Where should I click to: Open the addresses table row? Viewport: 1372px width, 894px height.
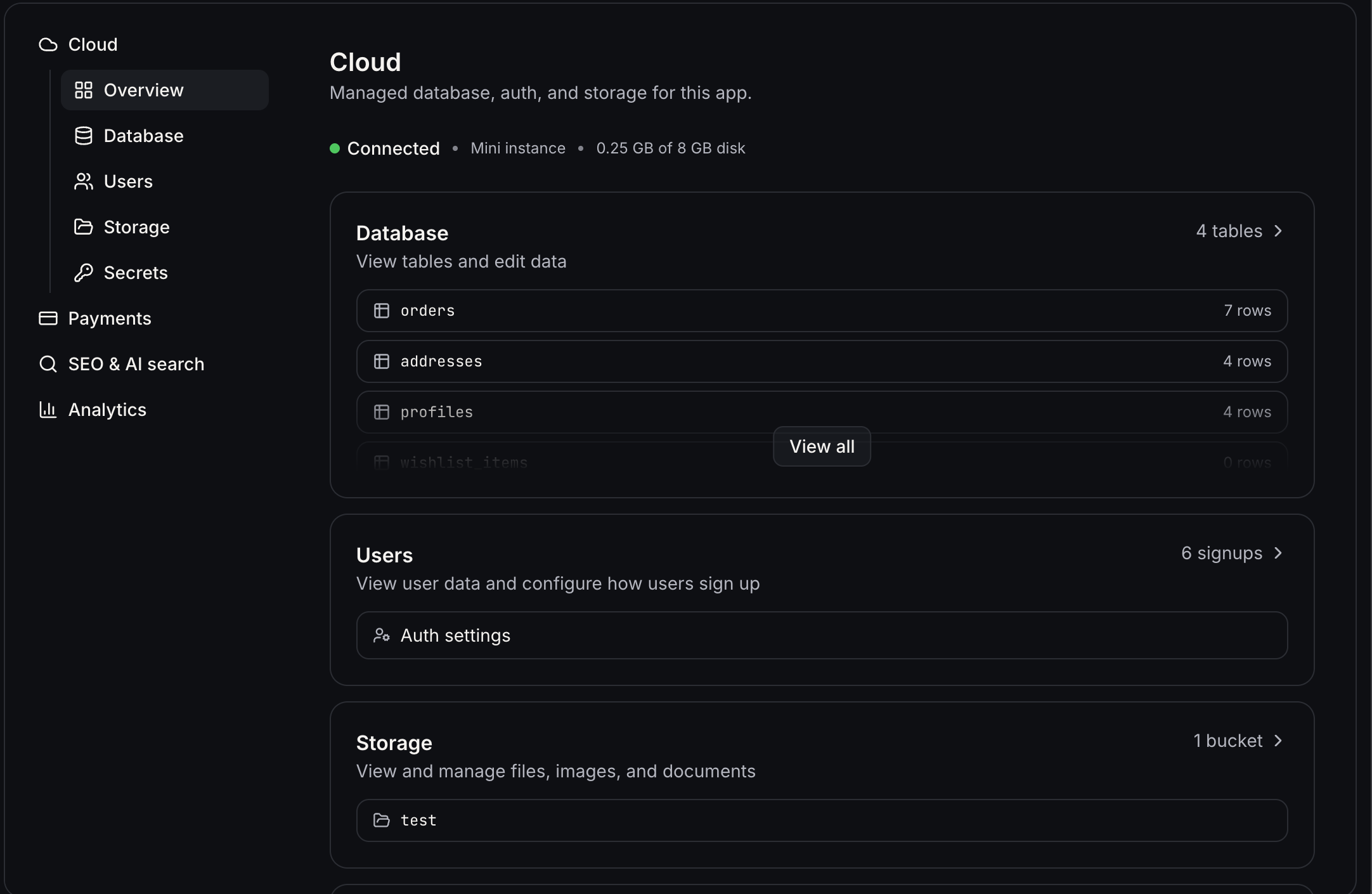822,361
